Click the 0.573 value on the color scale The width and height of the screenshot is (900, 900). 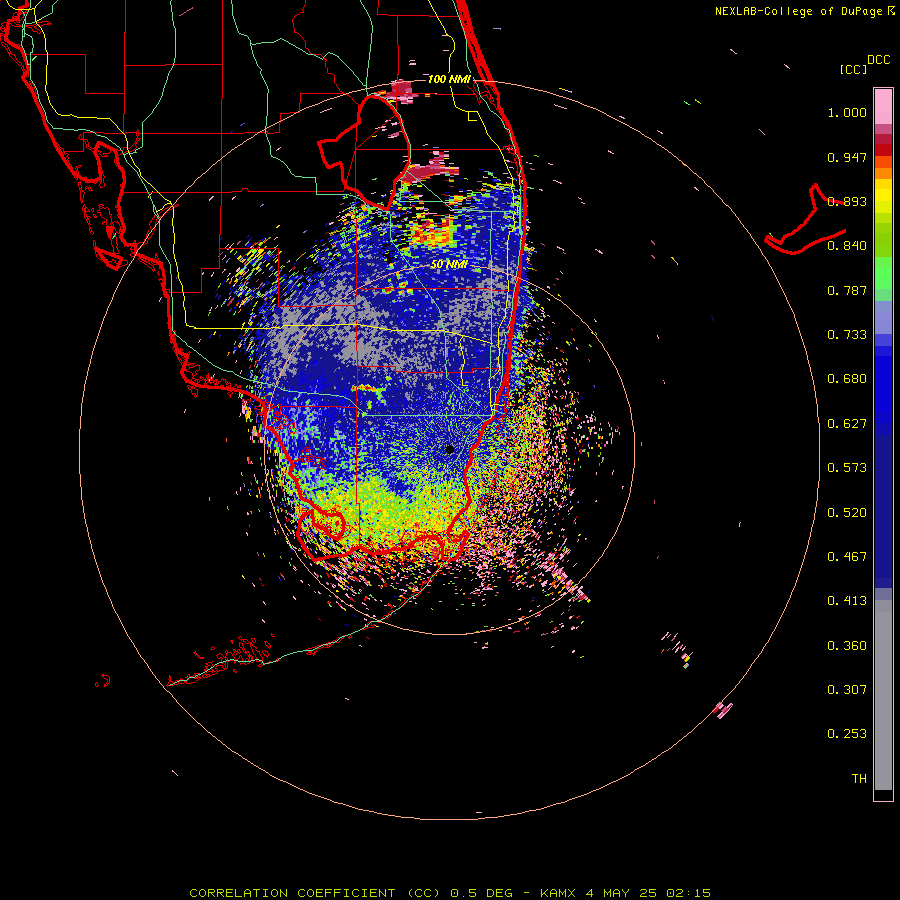click(847, 468)
